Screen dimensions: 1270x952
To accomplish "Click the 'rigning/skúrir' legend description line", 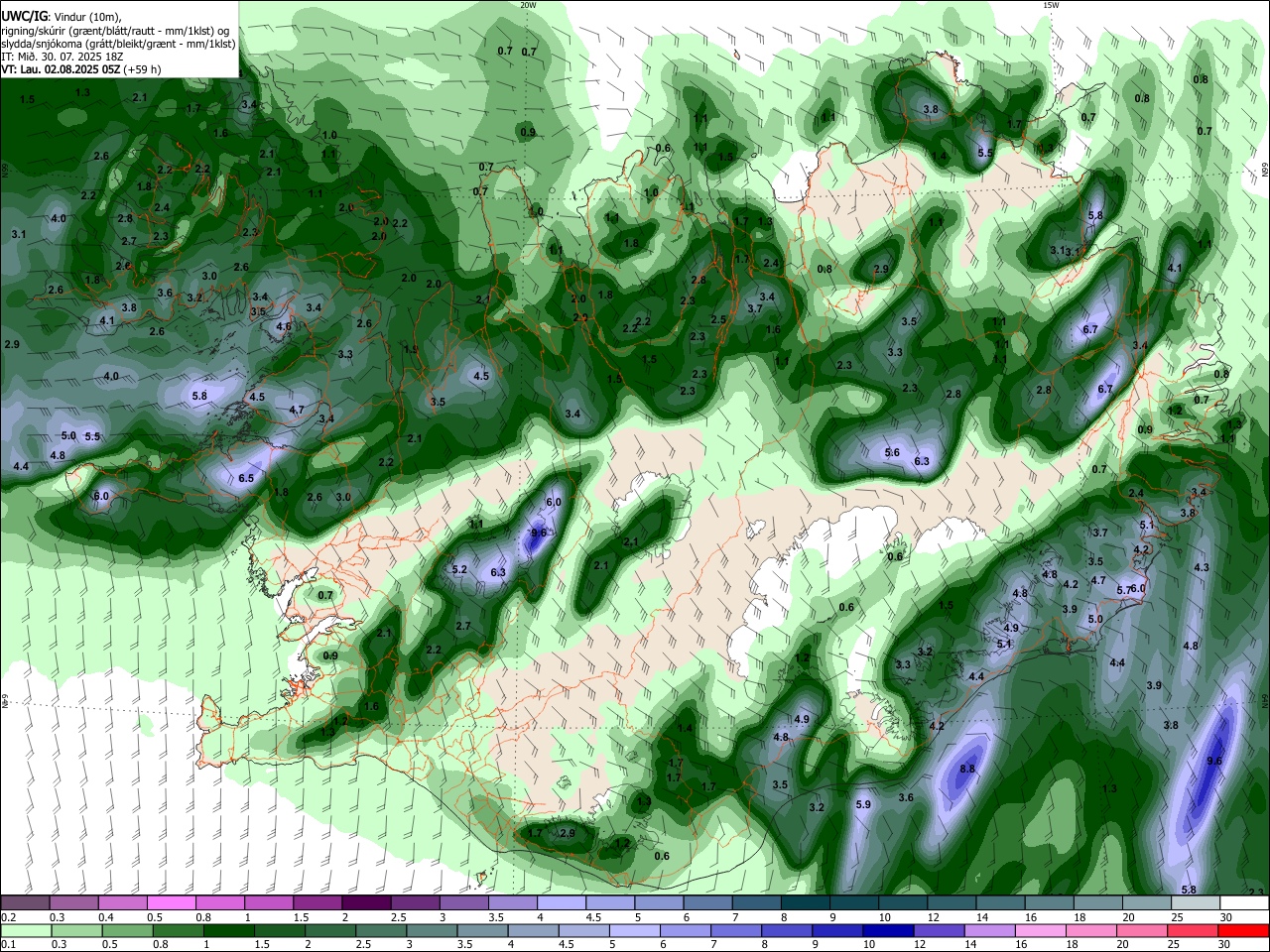I will [115, 30].
